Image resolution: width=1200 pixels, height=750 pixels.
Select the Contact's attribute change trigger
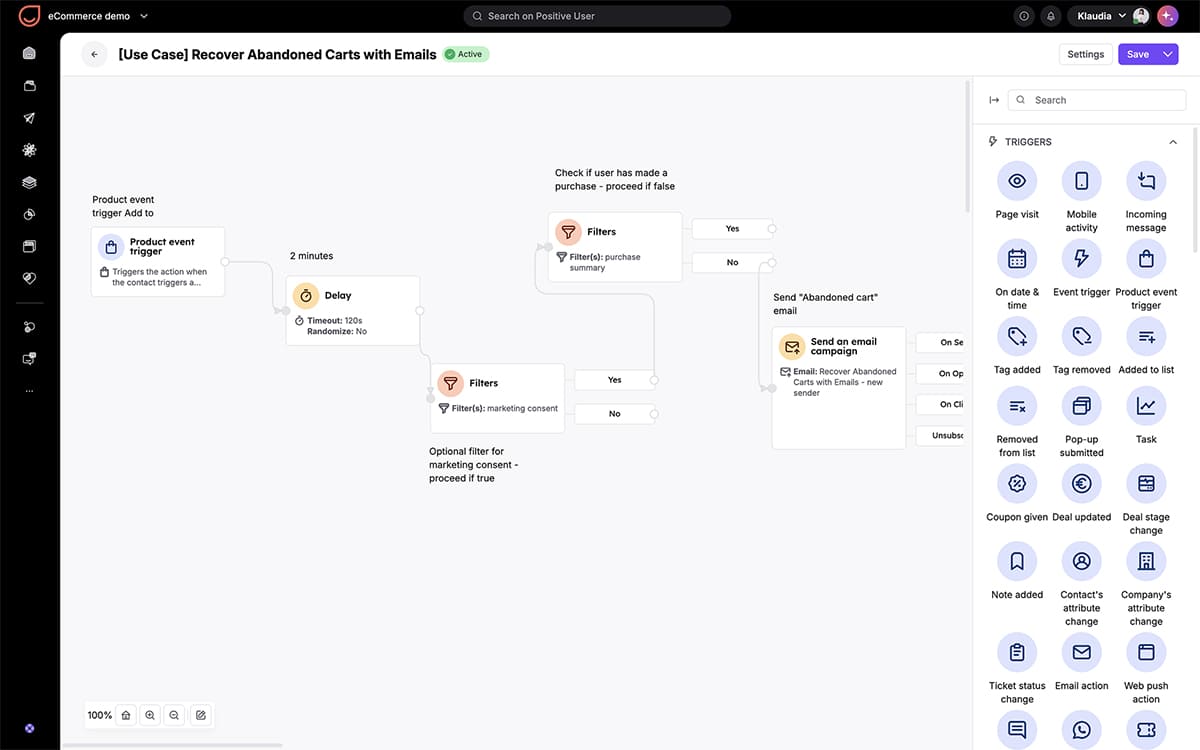click(x=1081, y=562)
